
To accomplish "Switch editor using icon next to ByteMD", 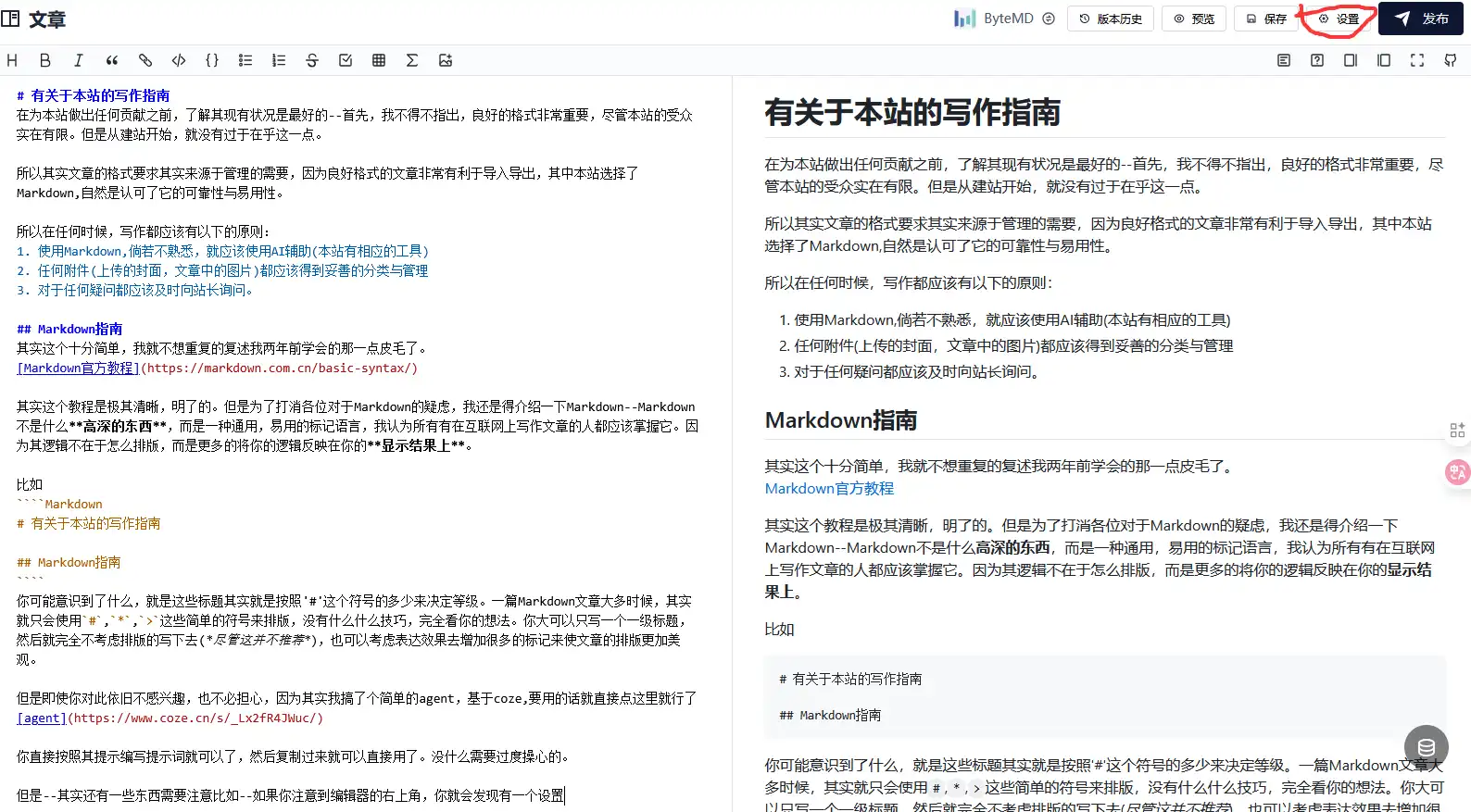I will click(x=1049, y=19).
